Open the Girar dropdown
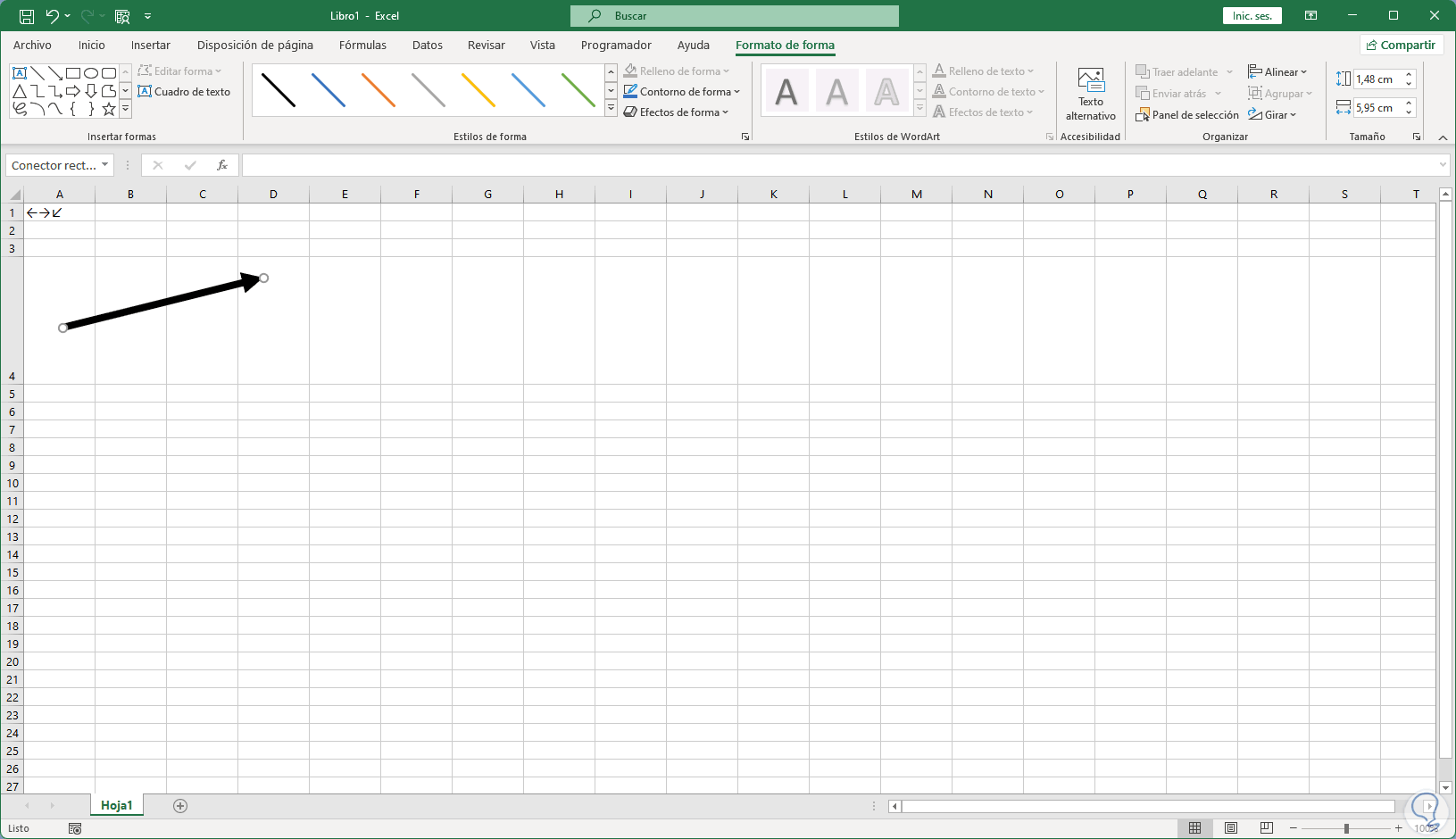Viewport: 1456px width, 839px height. tap(1272, 115)
